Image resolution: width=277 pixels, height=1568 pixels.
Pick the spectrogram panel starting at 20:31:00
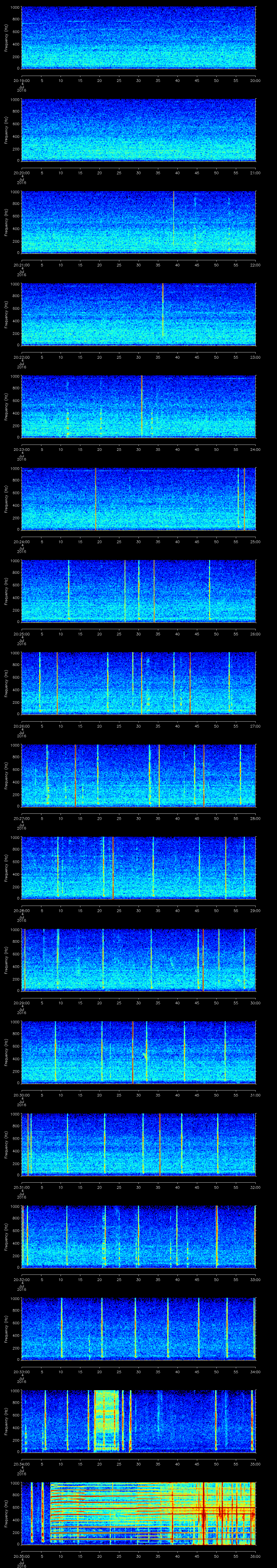point(138,1144)
